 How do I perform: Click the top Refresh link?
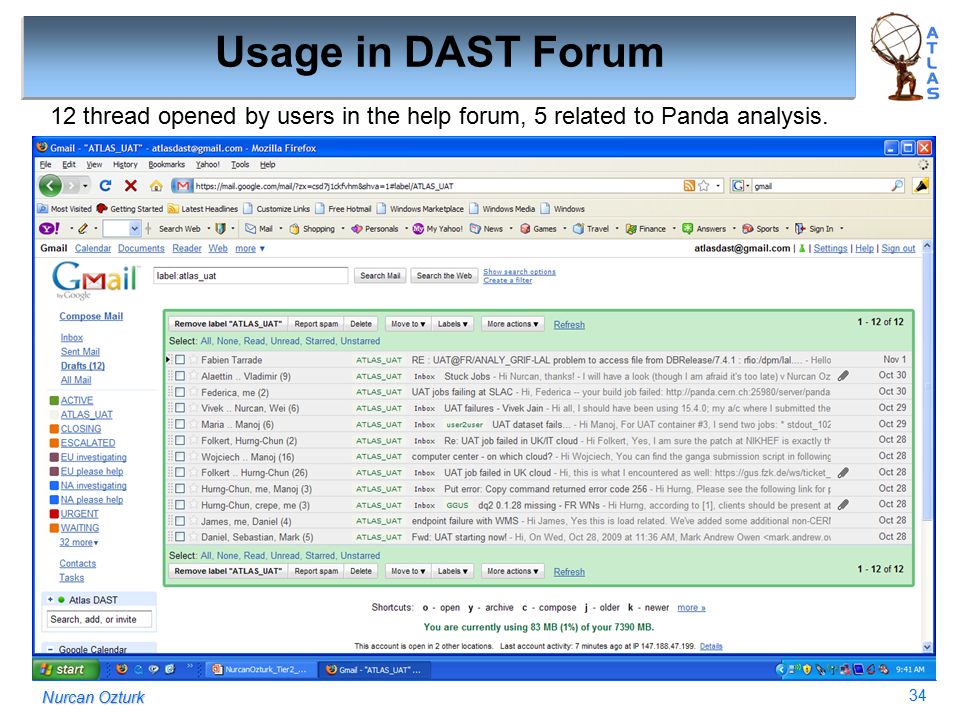point(569,324)
